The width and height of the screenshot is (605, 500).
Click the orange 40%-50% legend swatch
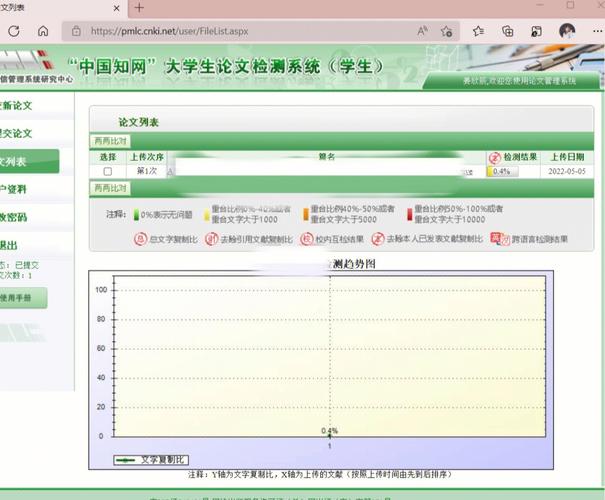306,214
